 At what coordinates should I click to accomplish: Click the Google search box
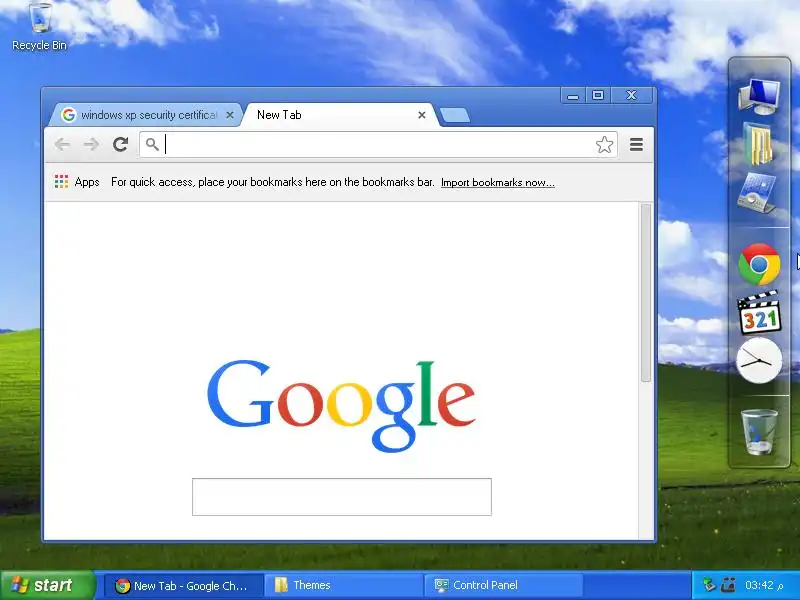(x=342, y=497)
